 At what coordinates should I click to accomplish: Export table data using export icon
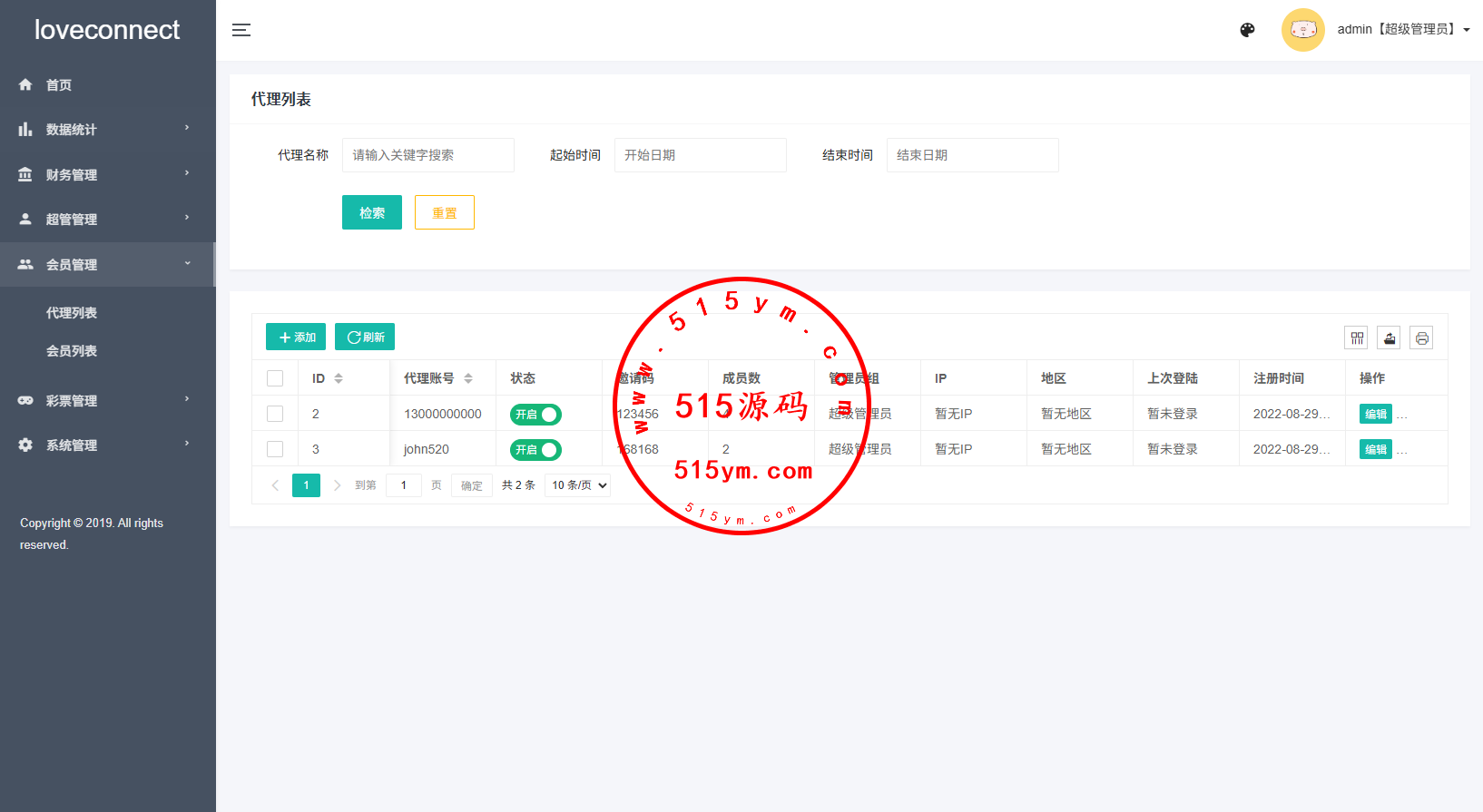(1389, 338)
